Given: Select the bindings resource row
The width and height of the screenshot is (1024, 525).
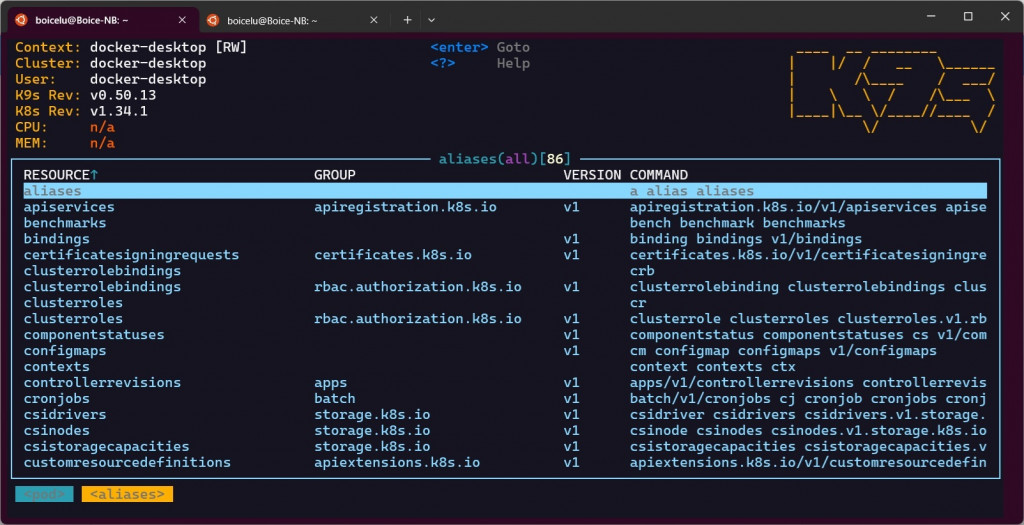Looking at the screenshot, I should (505, 239).
